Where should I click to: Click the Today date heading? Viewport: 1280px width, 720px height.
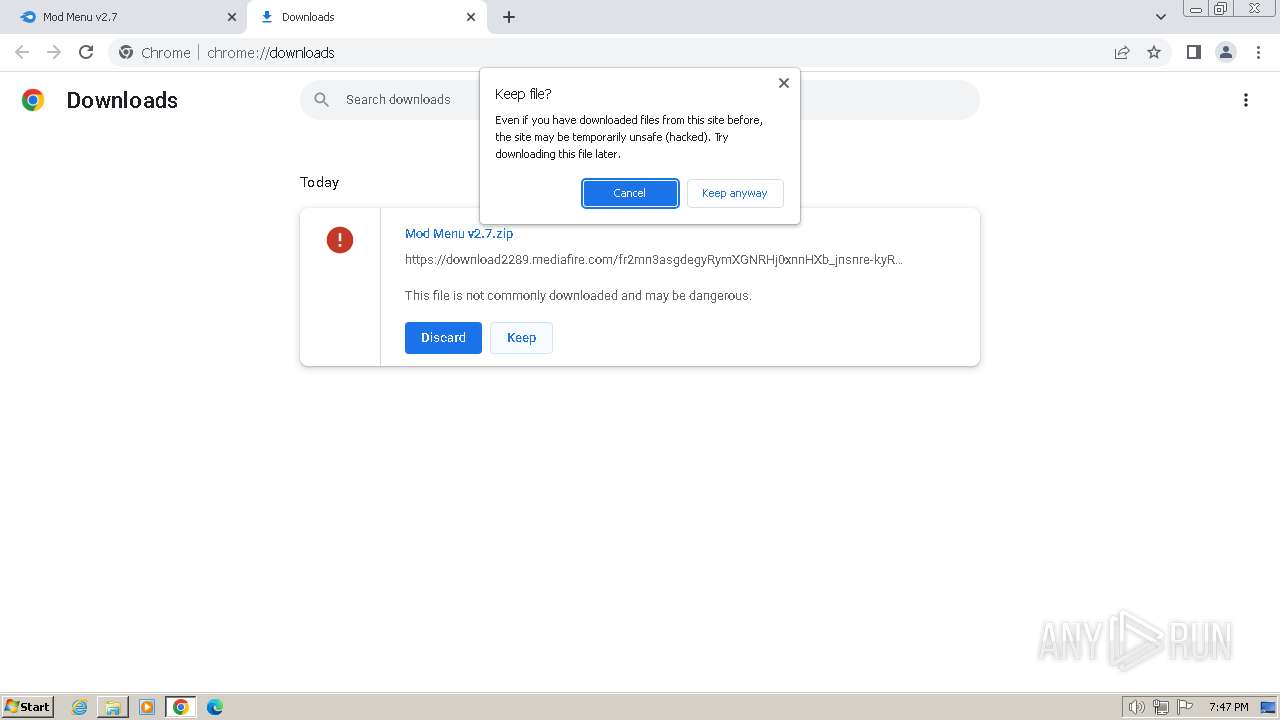(x=319, y=182)
